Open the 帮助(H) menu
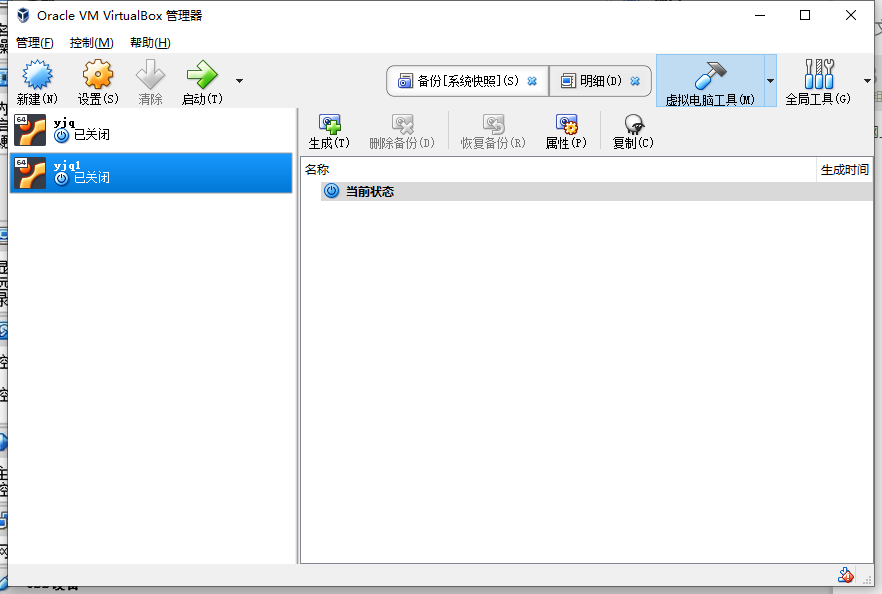Viewport: 882px width, 594px height. 150,43
